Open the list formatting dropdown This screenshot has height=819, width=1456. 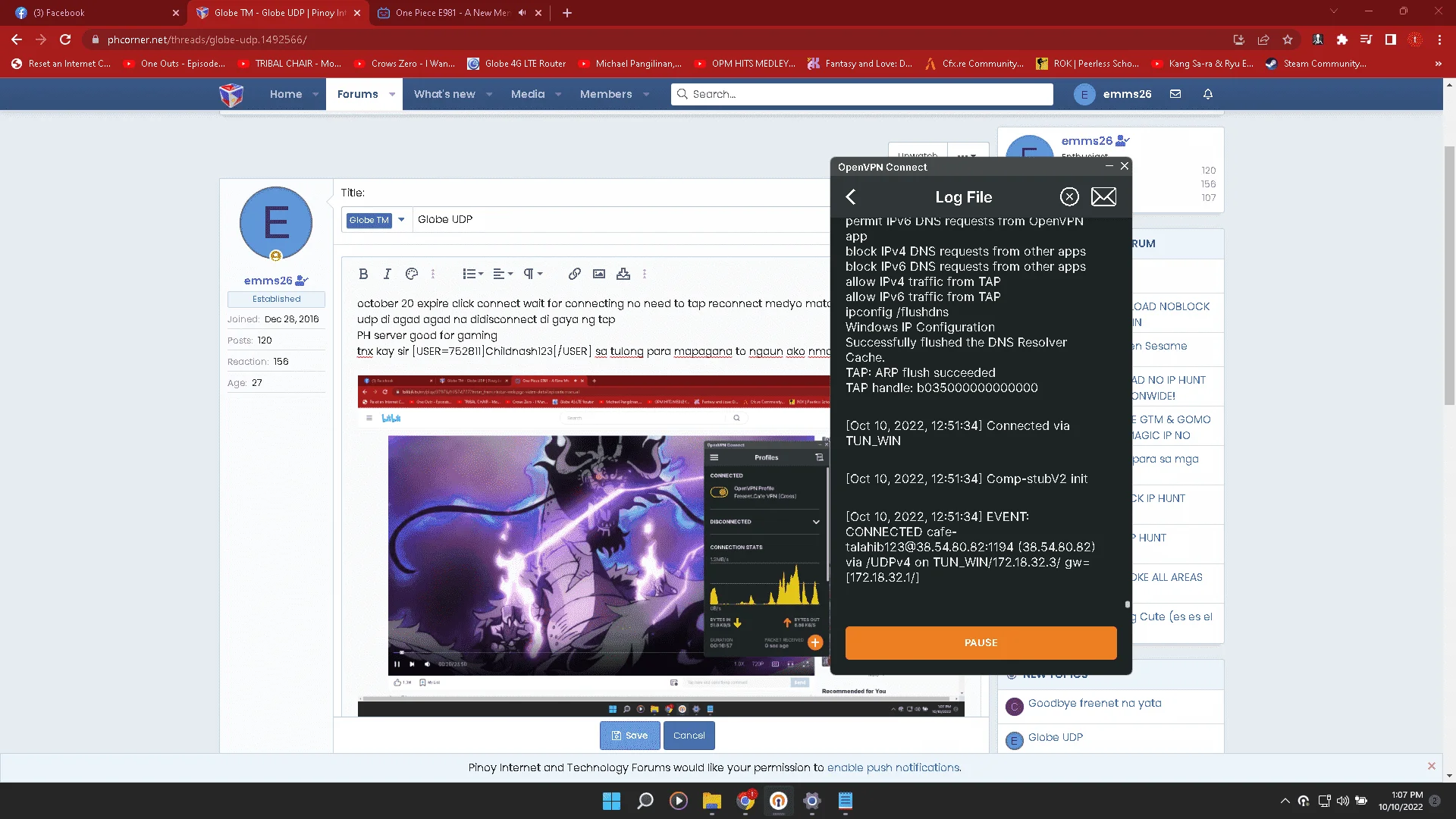pyautogui.click(x=473, y=274)
